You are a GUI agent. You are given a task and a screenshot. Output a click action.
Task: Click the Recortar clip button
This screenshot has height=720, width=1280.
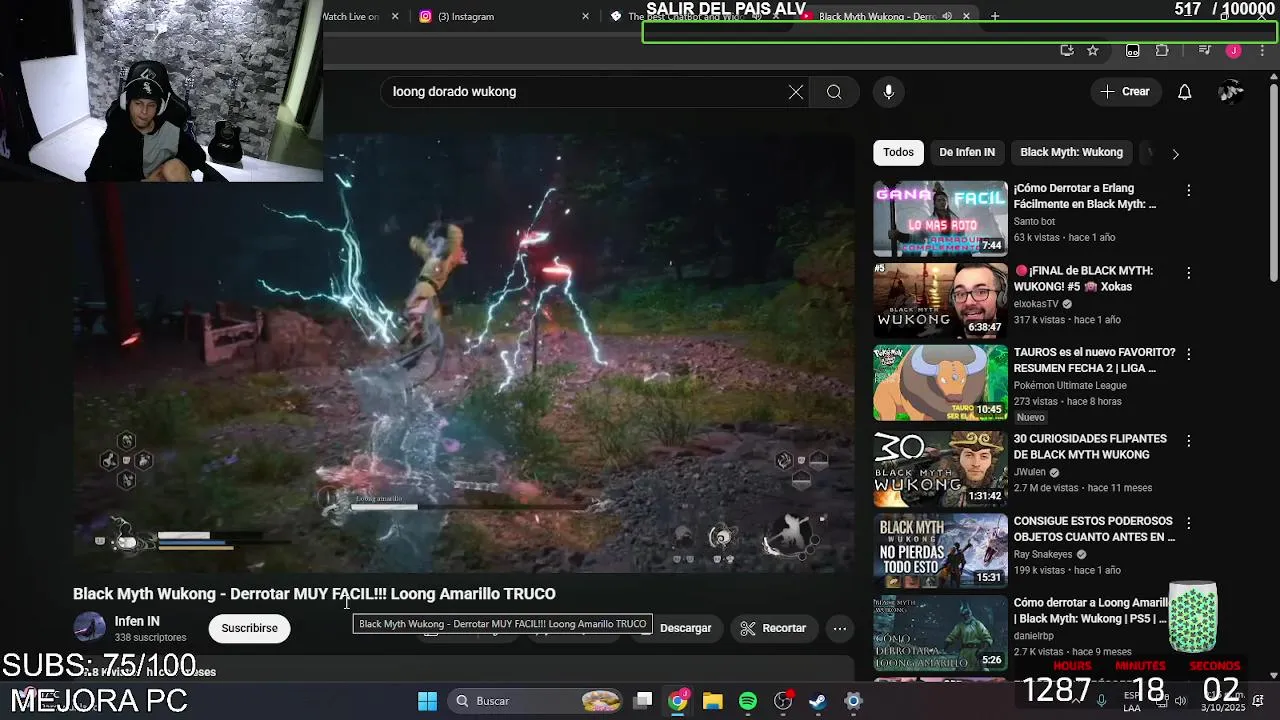click(773, 628)
